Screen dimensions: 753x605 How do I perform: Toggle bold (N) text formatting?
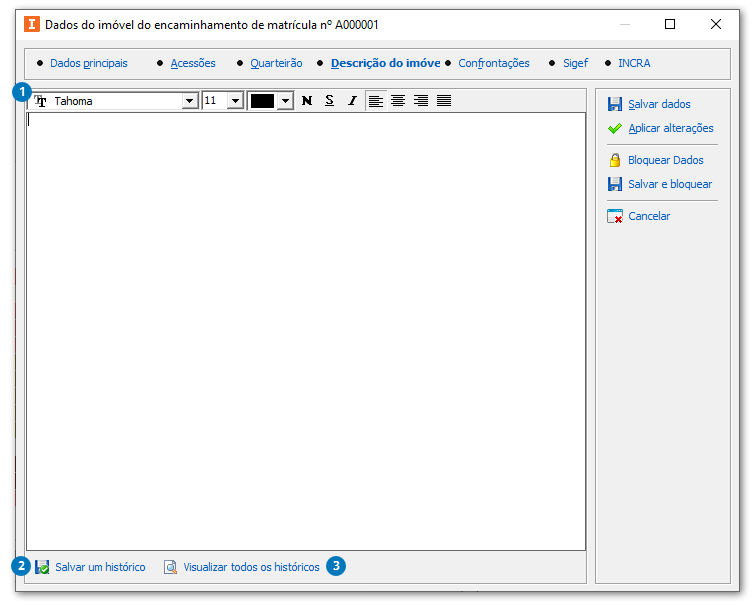click(x=307, y=101)
